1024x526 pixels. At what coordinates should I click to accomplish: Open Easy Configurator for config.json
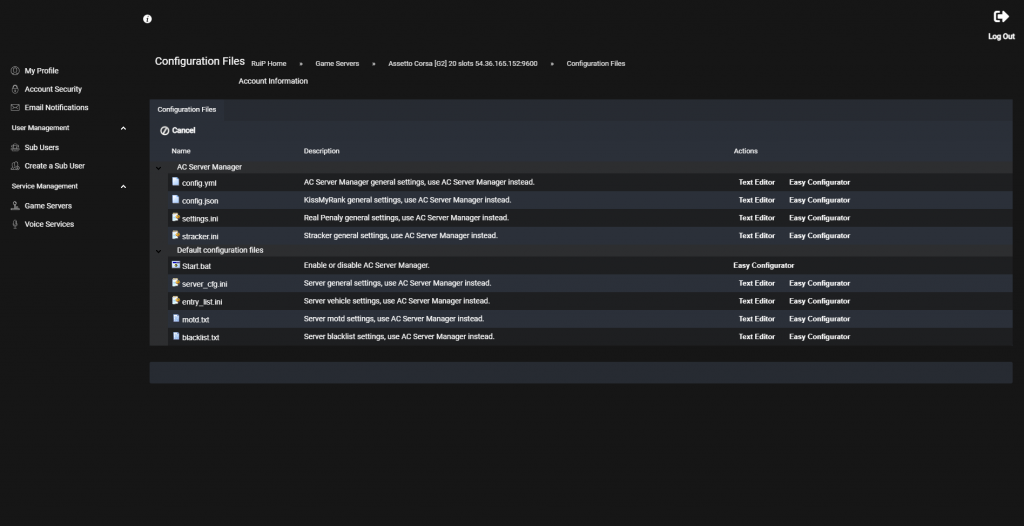(819, 200)
